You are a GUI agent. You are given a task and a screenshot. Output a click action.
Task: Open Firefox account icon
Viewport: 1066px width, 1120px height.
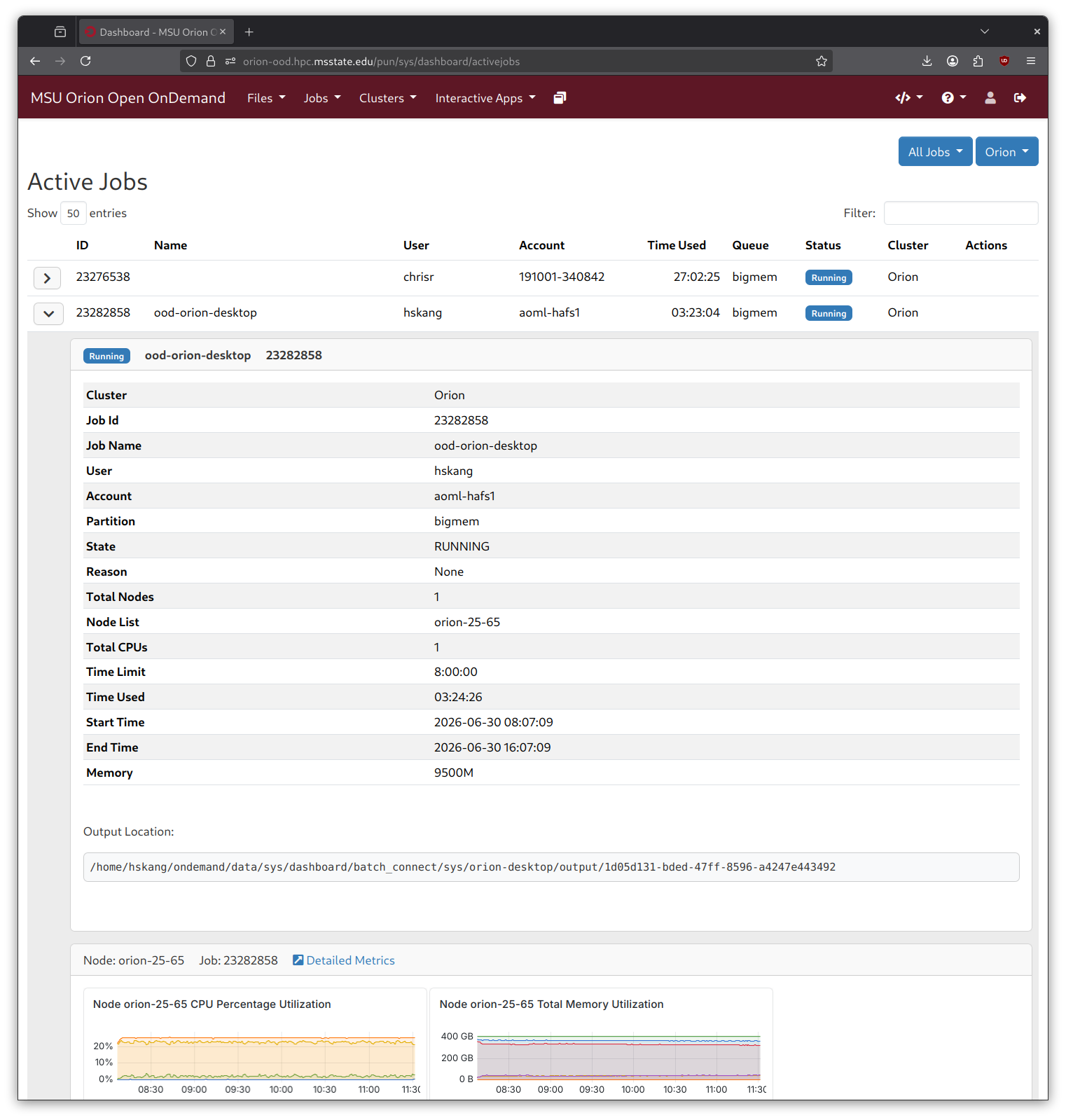coord(953,61)
